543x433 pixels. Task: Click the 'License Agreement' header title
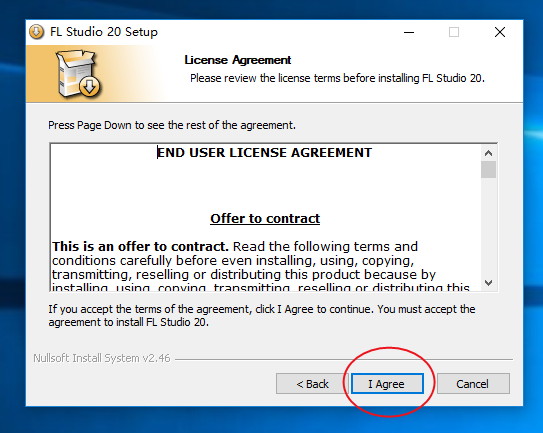[238, 60]
